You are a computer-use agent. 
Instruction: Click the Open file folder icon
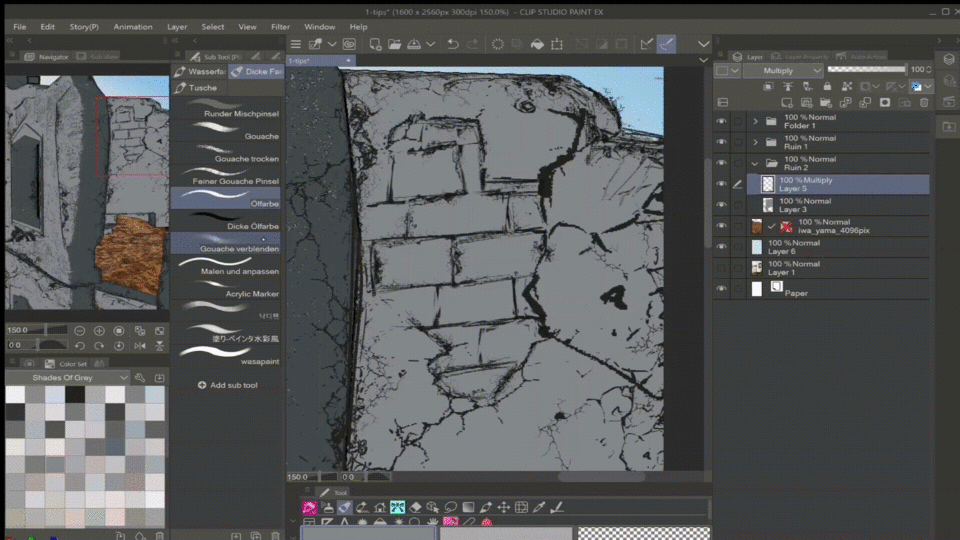(x=393, y=44)
